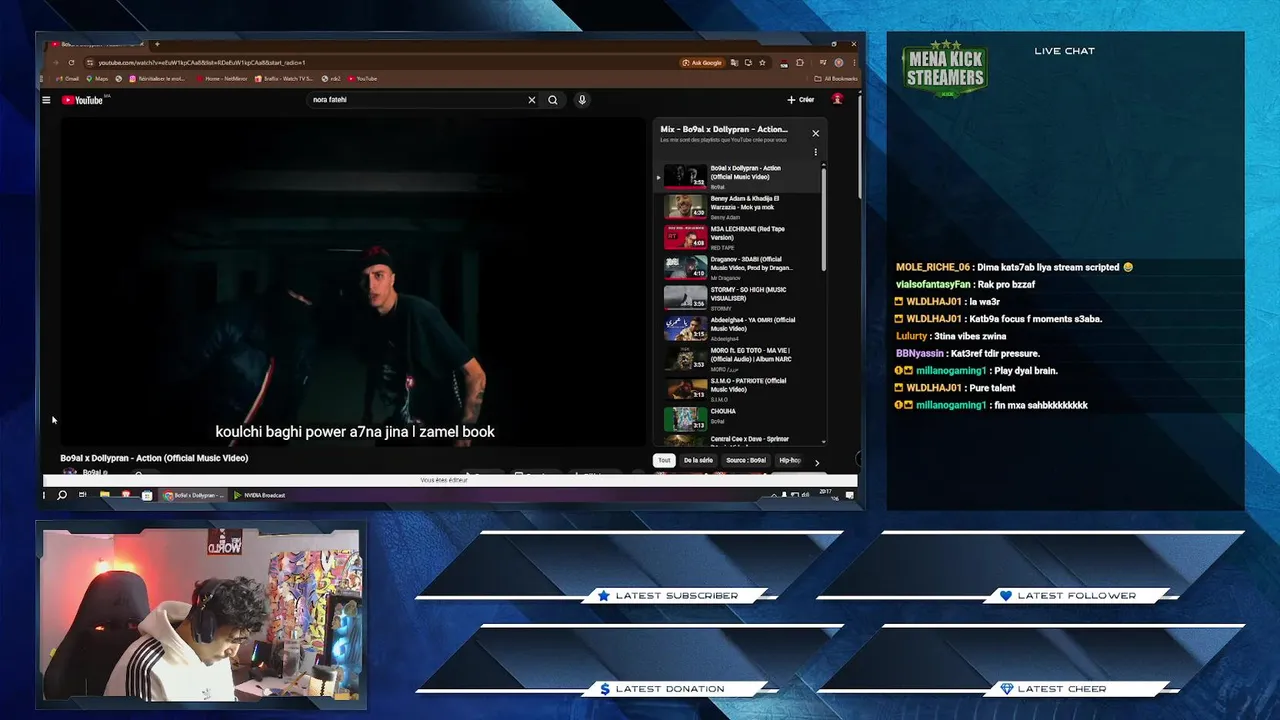
Task: Select 'M3A LECHRANE (Red Tape Version)' playlist item
Action: tap(738, 237)
